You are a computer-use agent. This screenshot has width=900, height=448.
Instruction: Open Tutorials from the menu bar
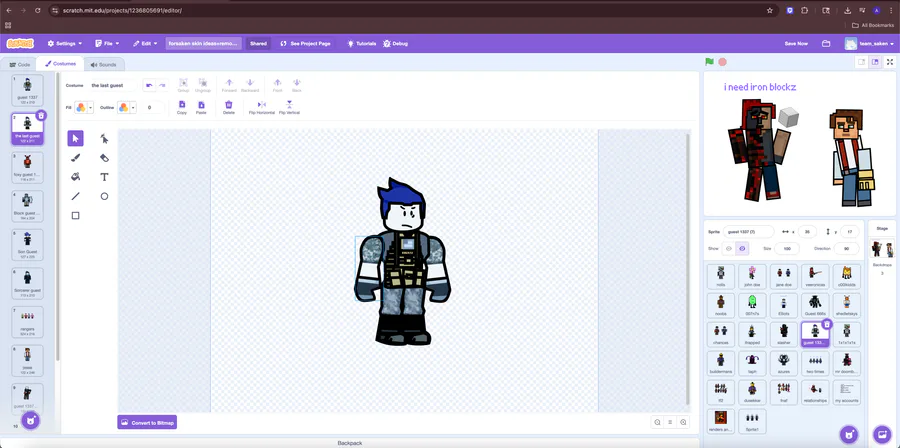point(362,44)
